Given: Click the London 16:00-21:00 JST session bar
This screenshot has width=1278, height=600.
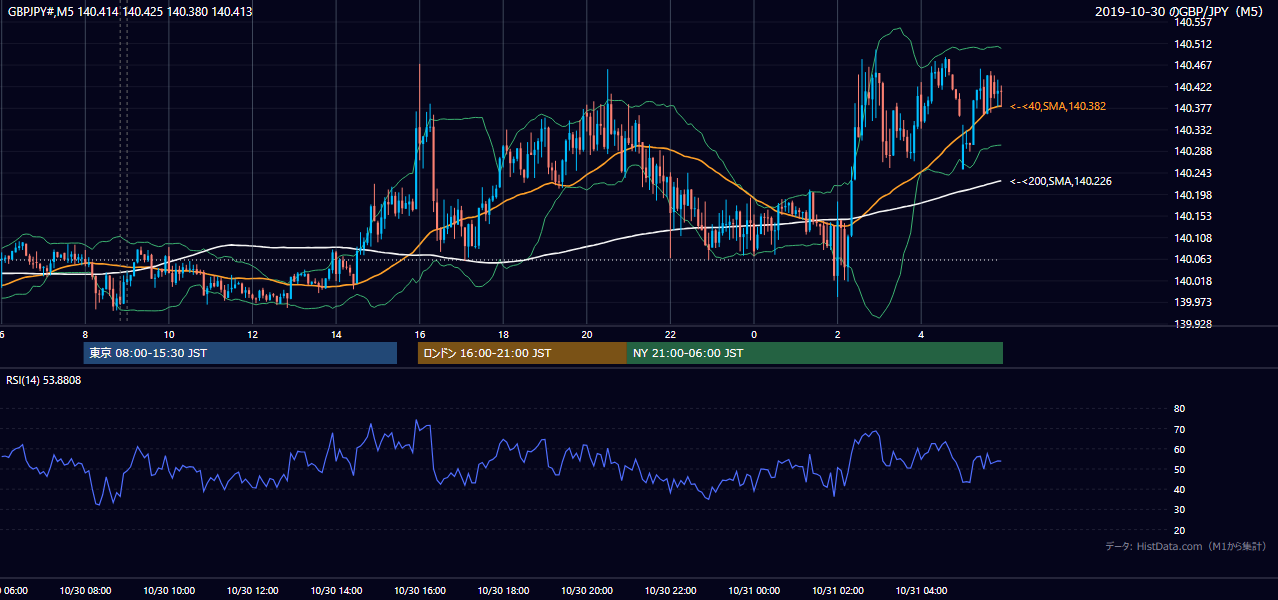Looking at the screenshot, I should click(522, 353).
